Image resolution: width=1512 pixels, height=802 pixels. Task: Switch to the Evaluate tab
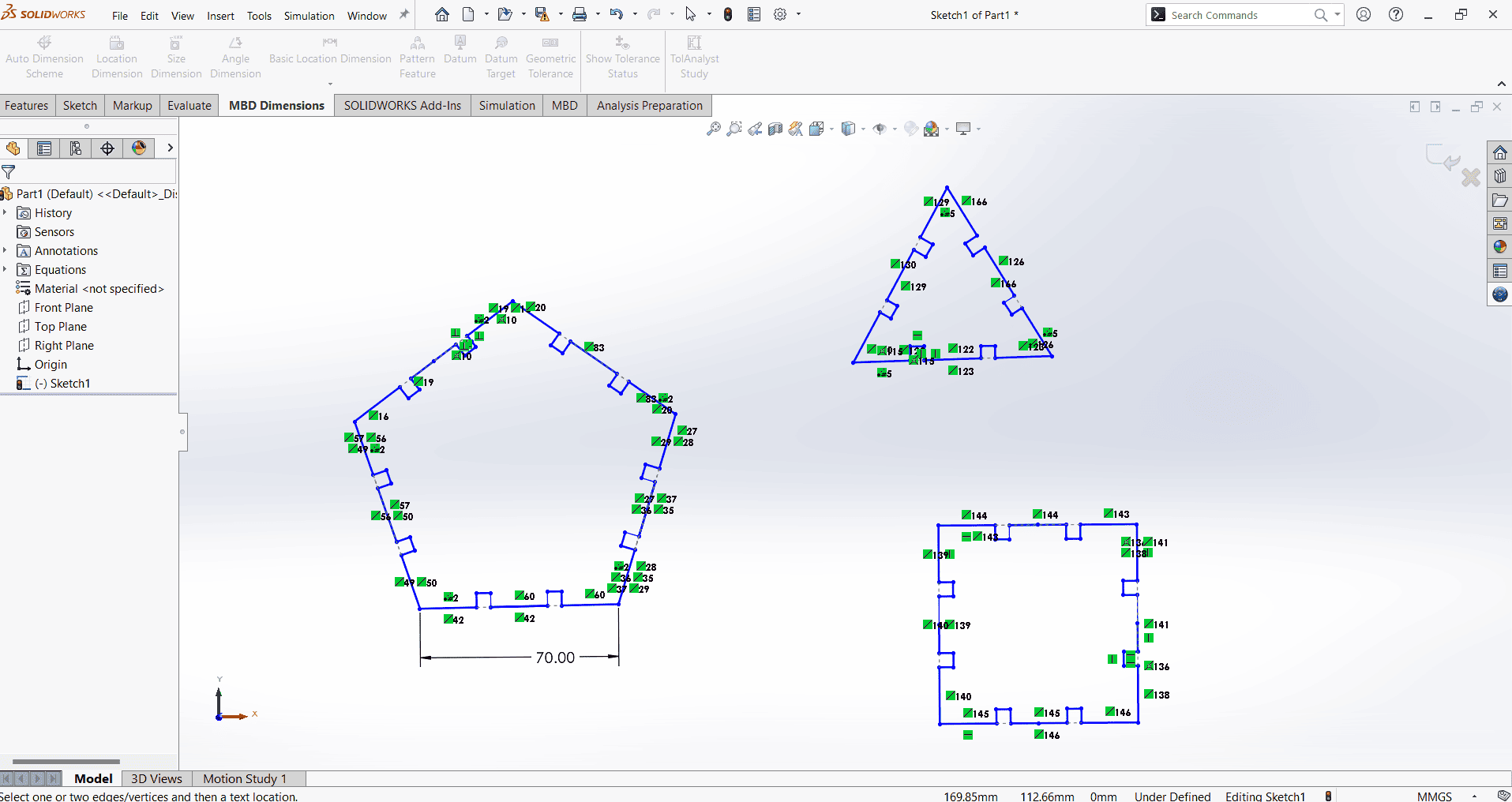point(189,105)
